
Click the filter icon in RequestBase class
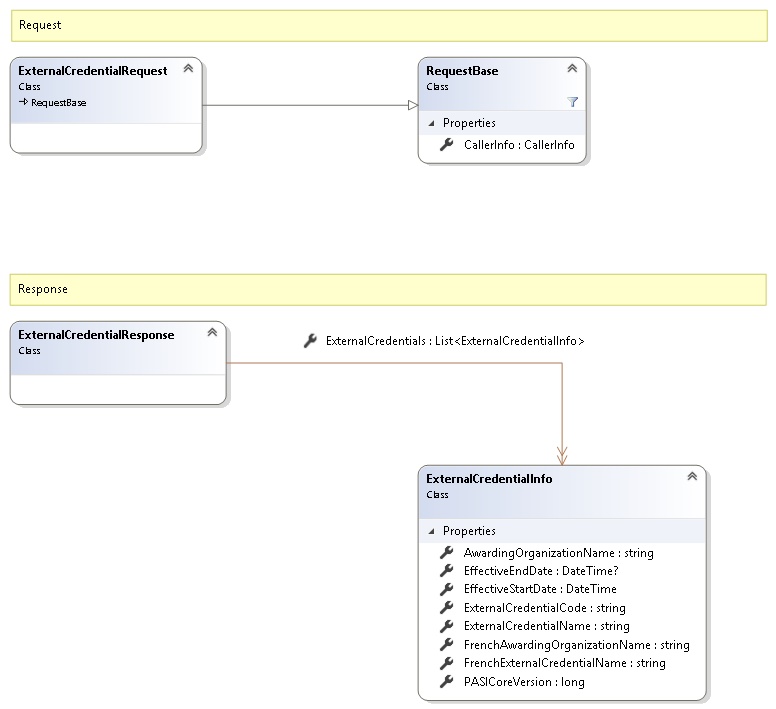click(572, 102)
